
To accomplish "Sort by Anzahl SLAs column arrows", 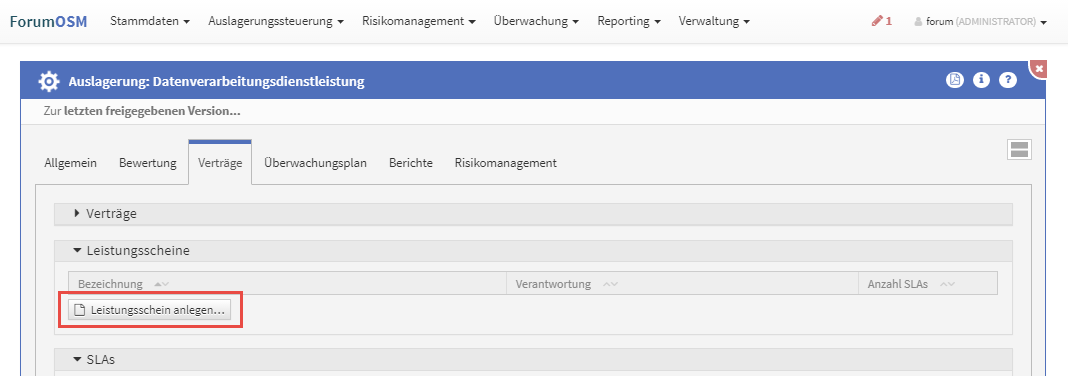I will pyautogui.click(x=947, y=284).
